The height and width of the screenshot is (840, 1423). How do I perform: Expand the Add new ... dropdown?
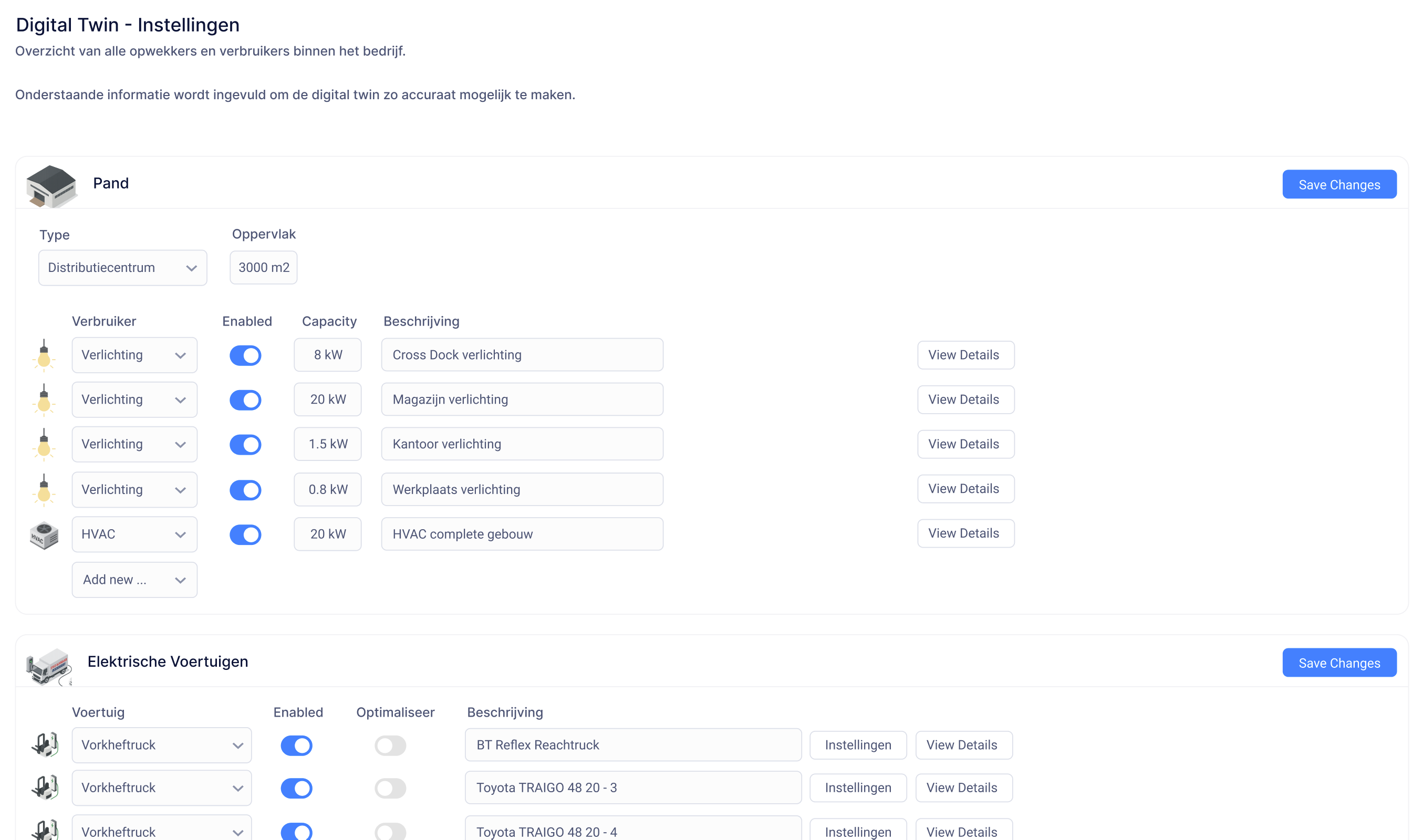coord(134,580)
